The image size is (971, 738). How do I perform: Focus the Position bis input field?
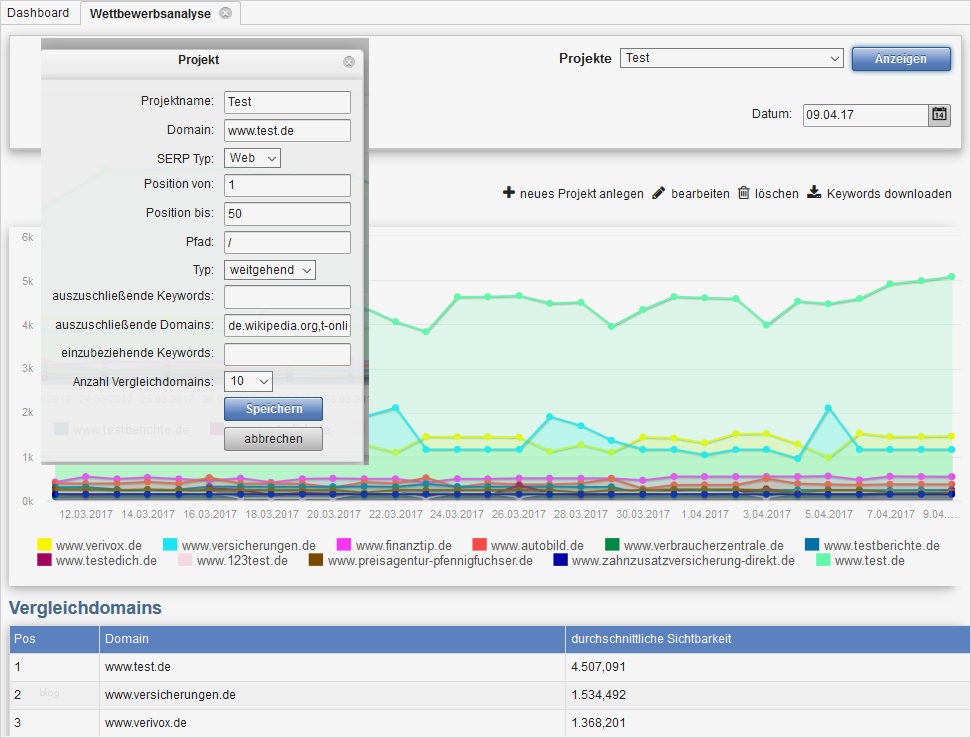pos(287,214)
